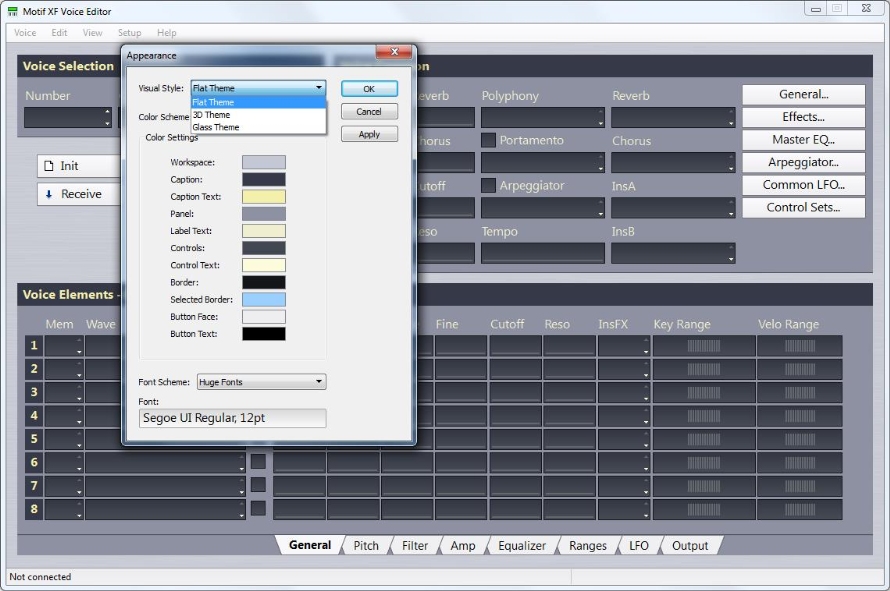Switch to the Pitch tab
Image resolution: width=890 pixels, height=591 pixels.
pos(366,546)
